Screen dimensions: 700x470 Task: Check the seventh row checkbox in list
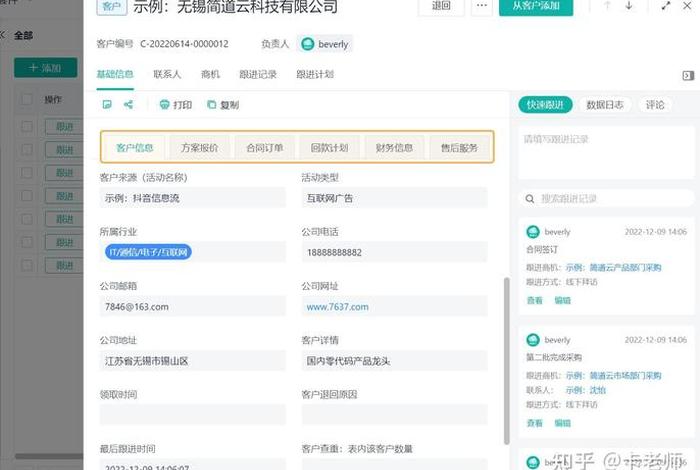(x=27, y=266)
